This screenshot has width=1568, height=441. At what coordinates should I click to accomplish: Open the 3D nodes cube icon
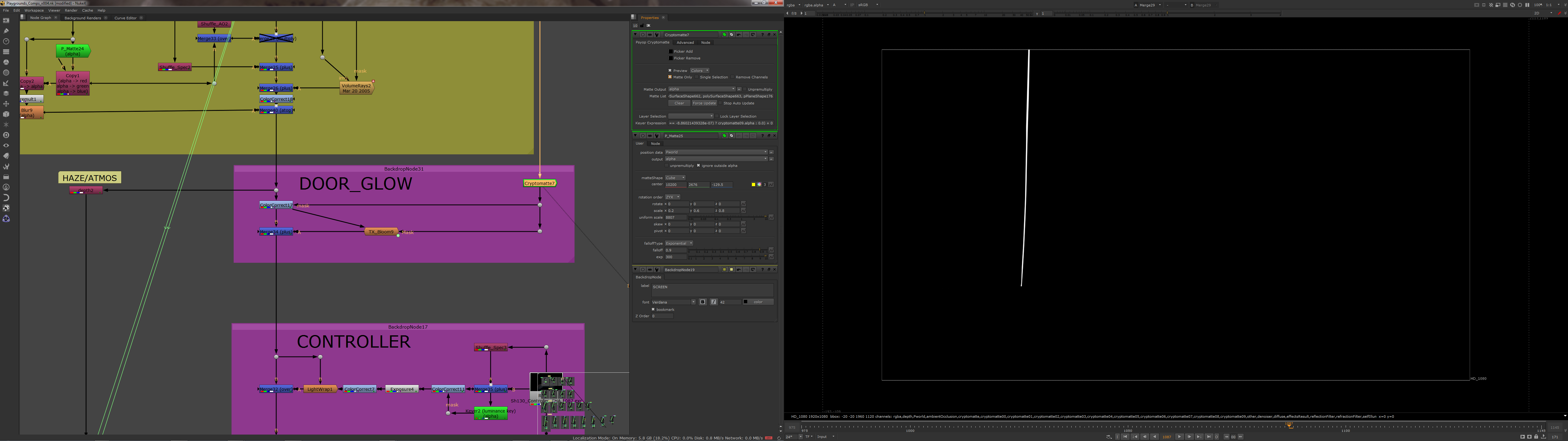tap(6, 114)
